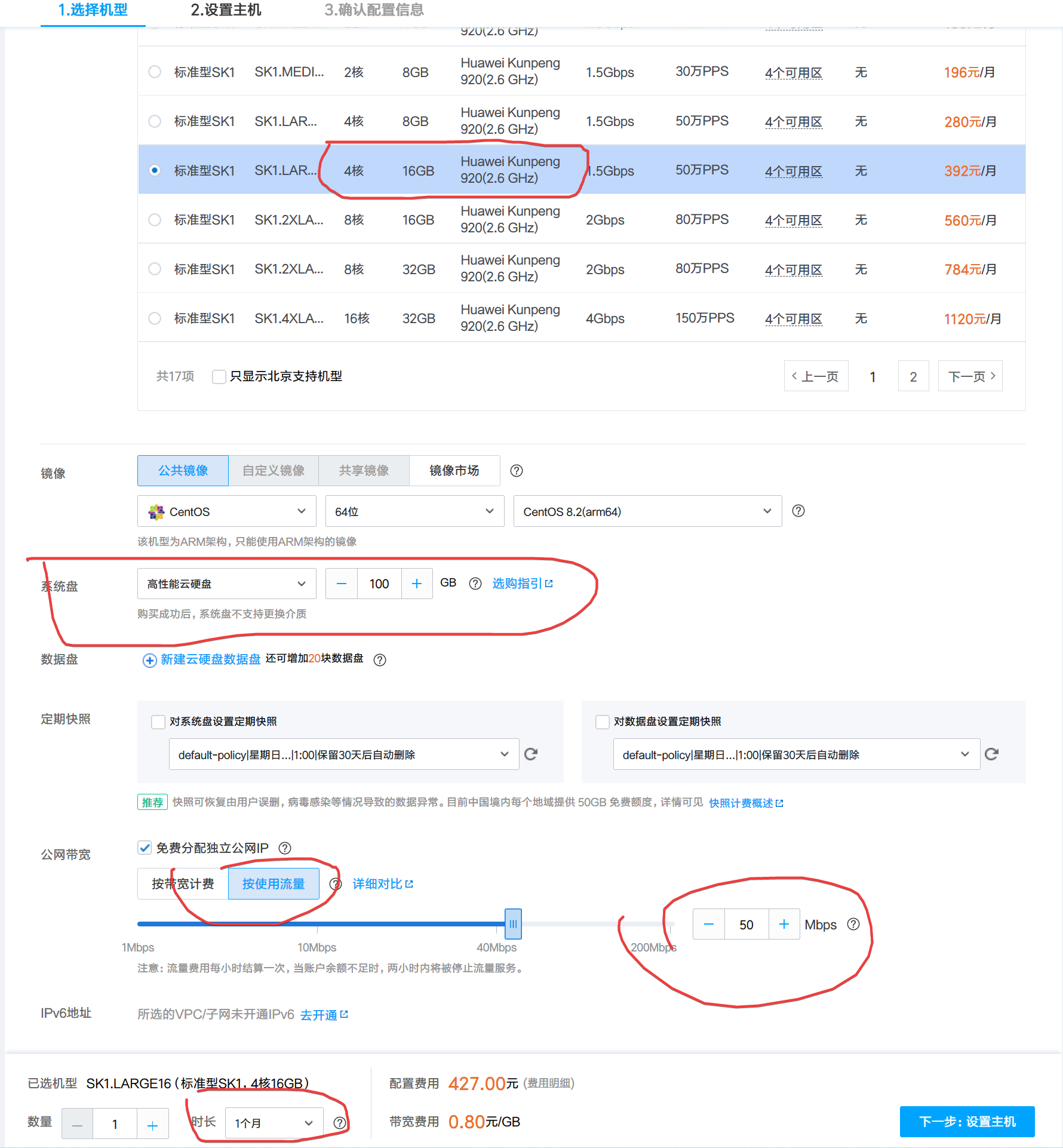Decrease bandwidth Mbps with minus button

pos(709,924)
